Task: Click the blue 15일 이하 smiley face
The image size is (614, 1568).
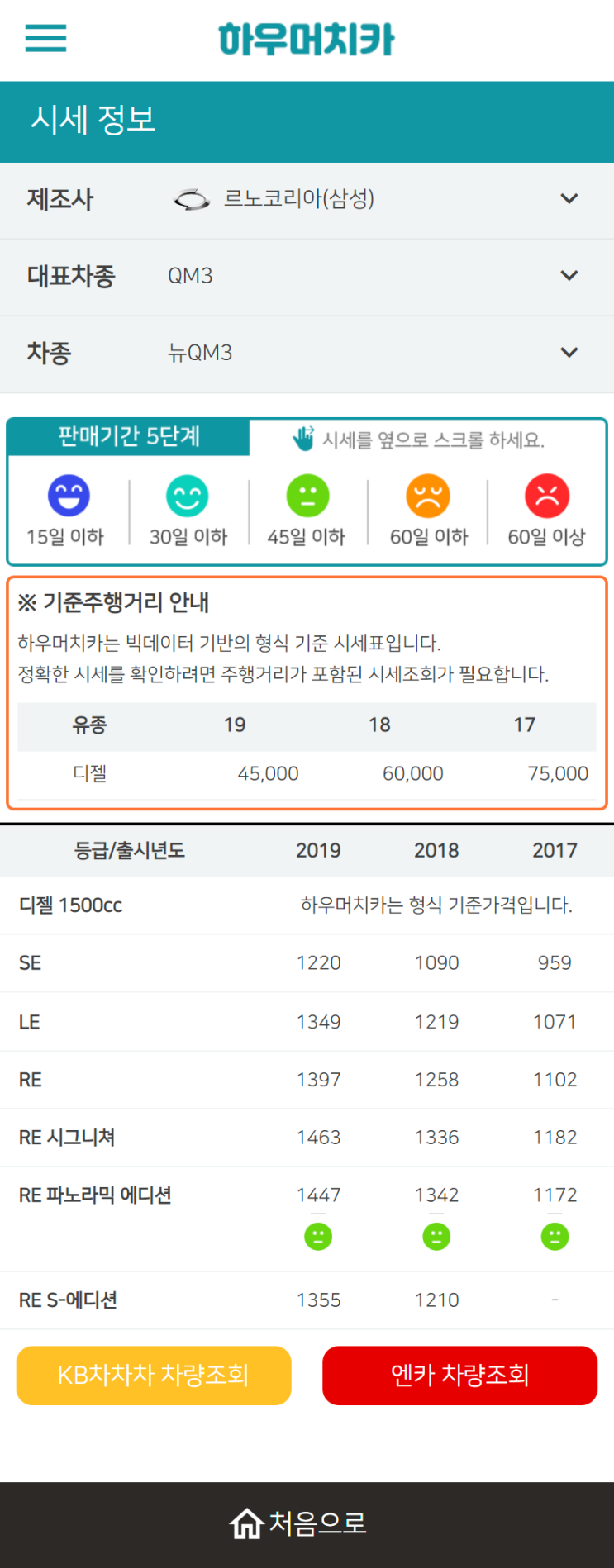Action: point(69,496)
